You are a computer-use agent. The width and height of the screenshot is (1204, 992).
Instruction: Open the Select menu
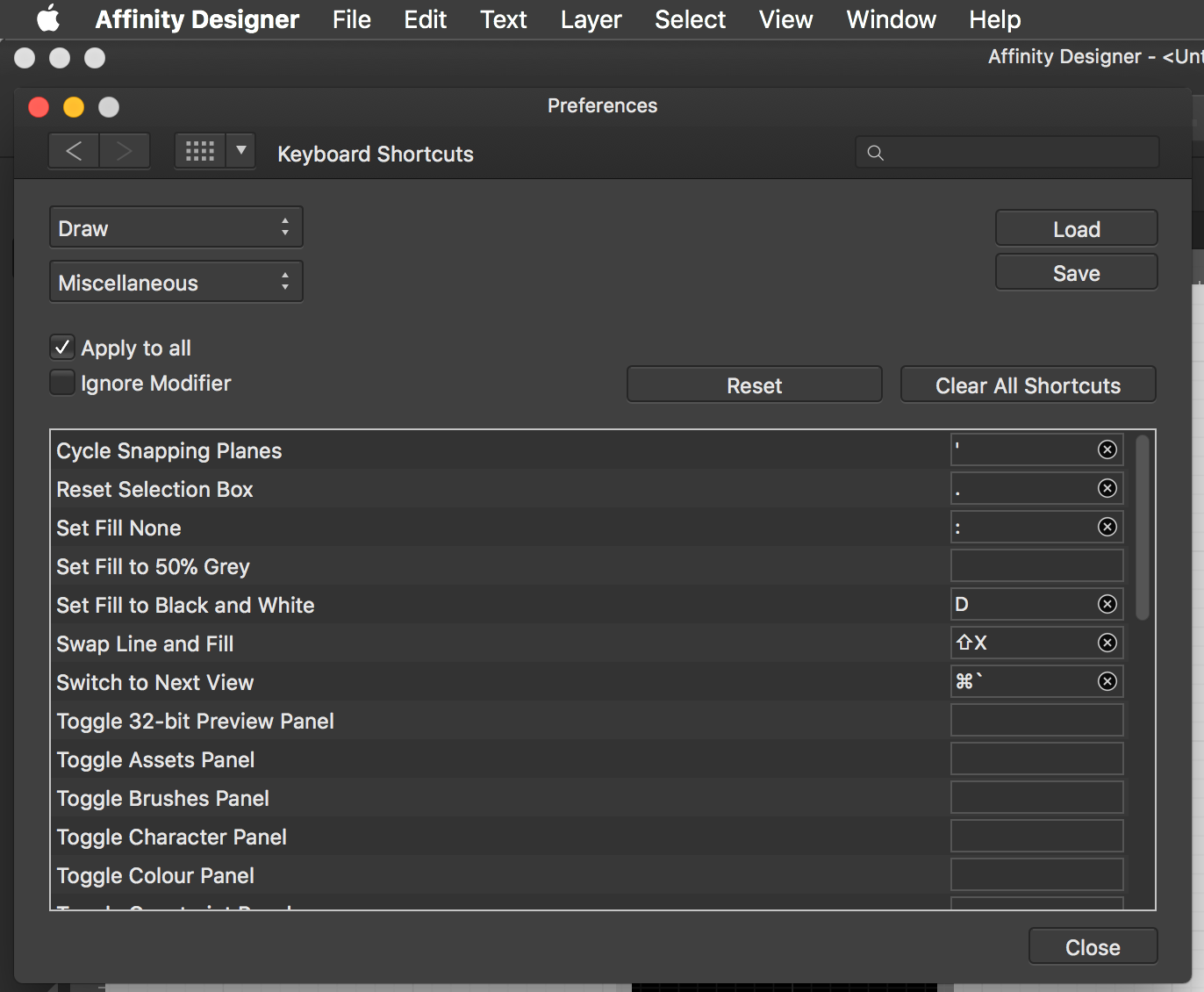click(x=691, y=19)
